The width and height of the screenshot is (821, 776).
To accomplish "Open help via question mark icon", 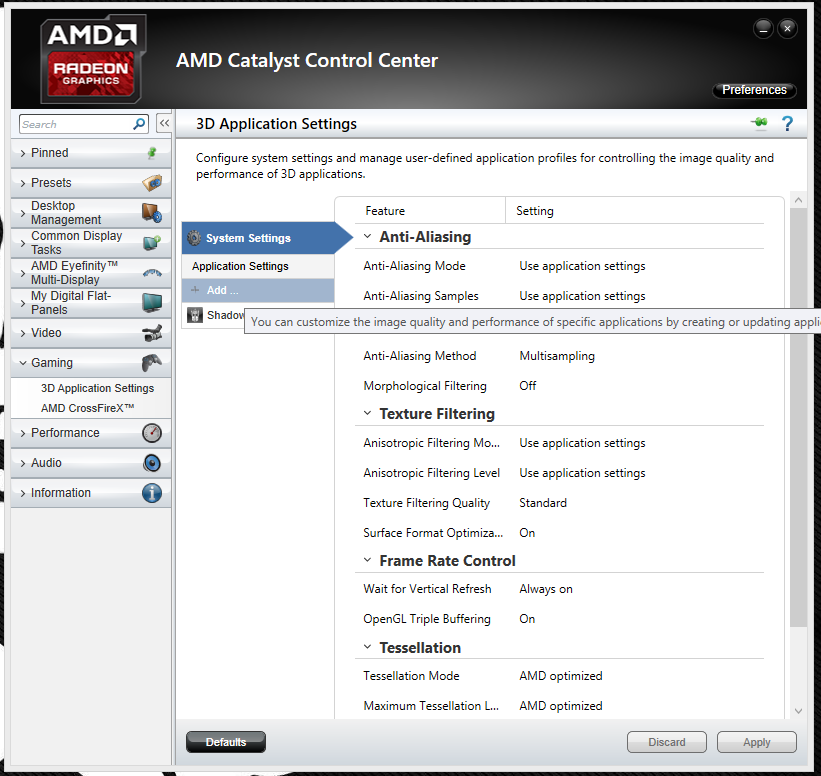I will coord(787,124).
